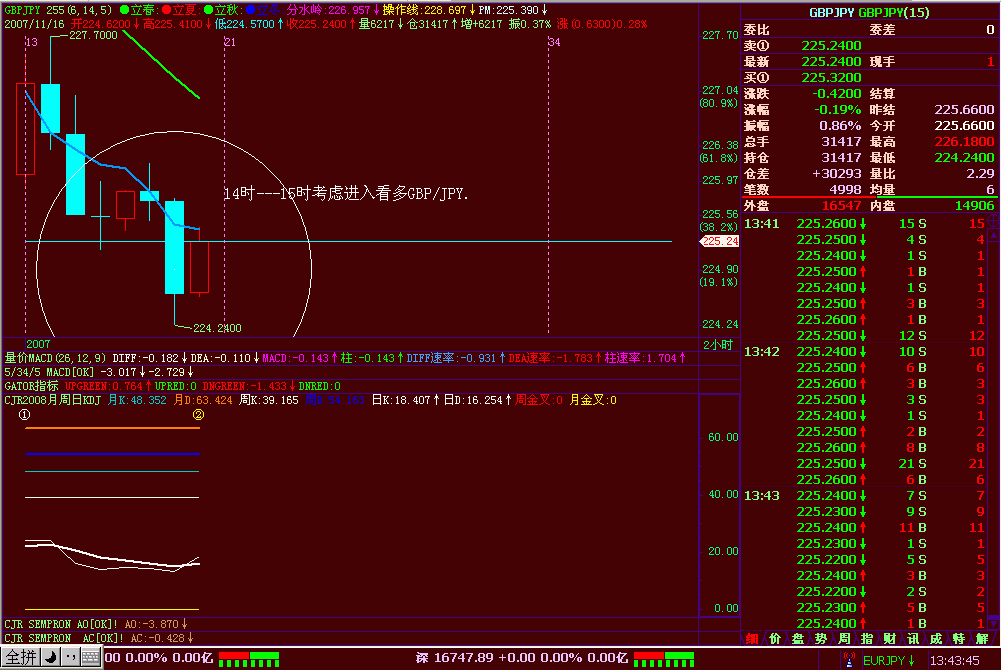
Task: Click the 最高 226.1800 value
Action: pyautogui.click(x=965, y=142)
